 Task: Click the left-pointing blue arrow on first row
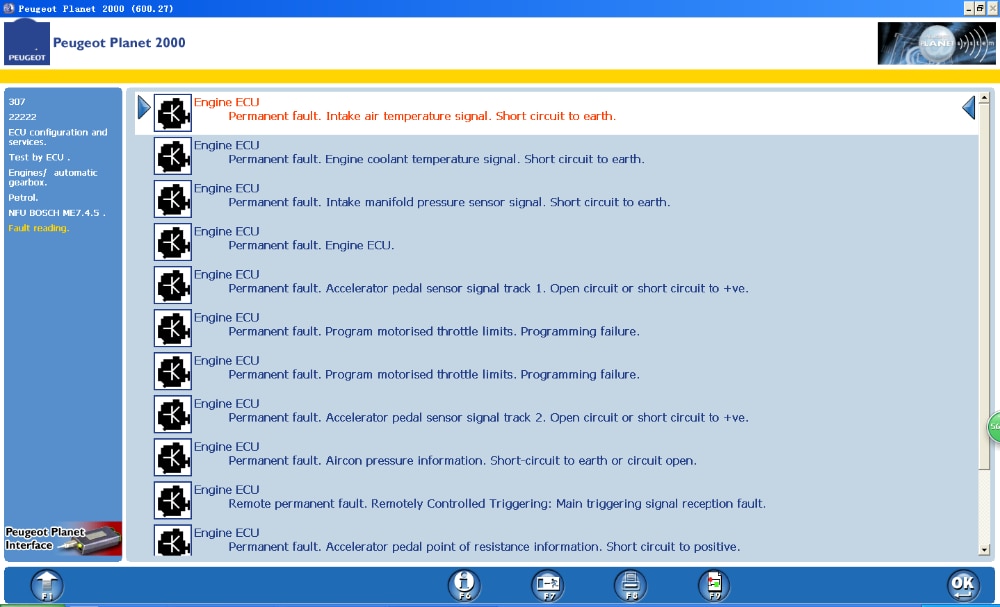968,107
